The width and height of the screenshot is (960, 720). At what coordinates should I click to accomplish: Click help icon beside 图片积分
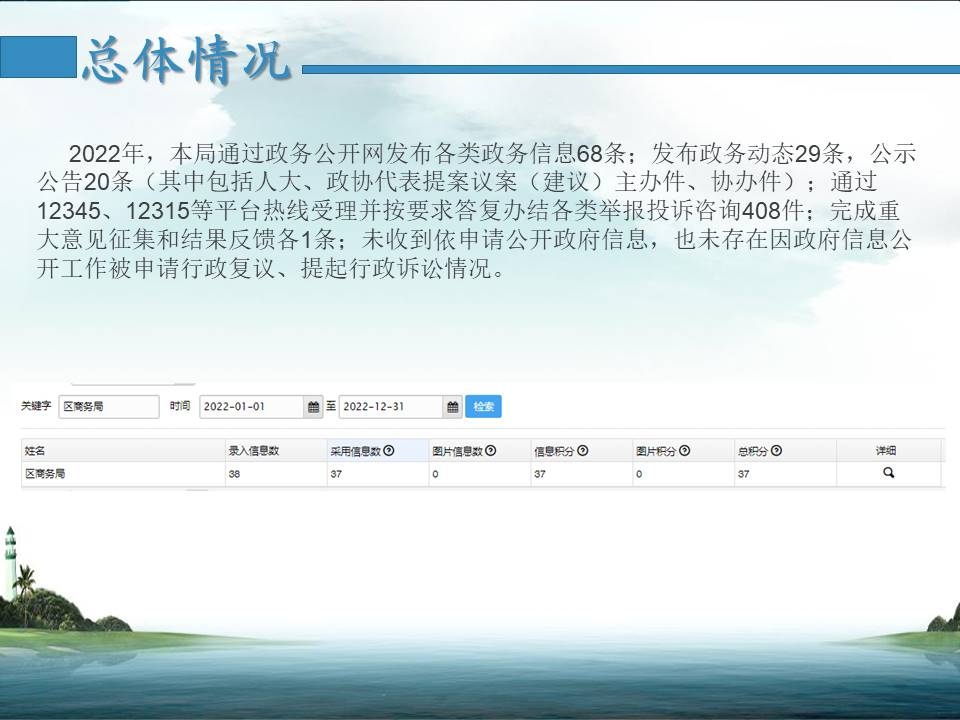[684, 451]
